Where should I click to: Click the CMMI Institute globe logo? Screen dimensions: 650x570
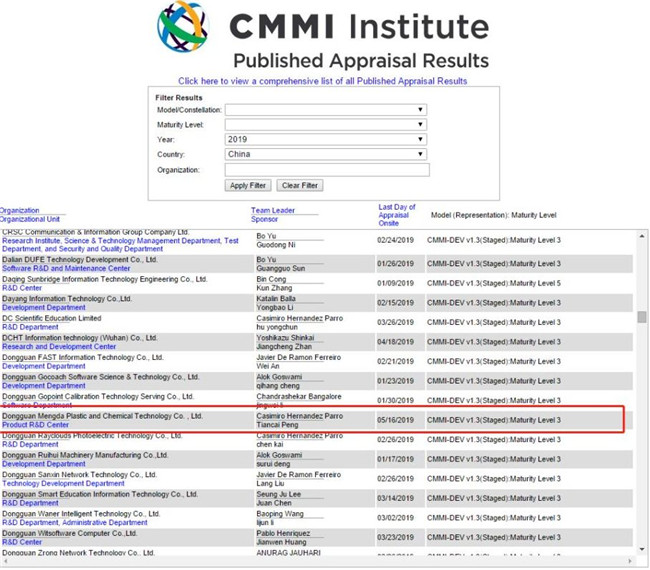coord(182,26)
